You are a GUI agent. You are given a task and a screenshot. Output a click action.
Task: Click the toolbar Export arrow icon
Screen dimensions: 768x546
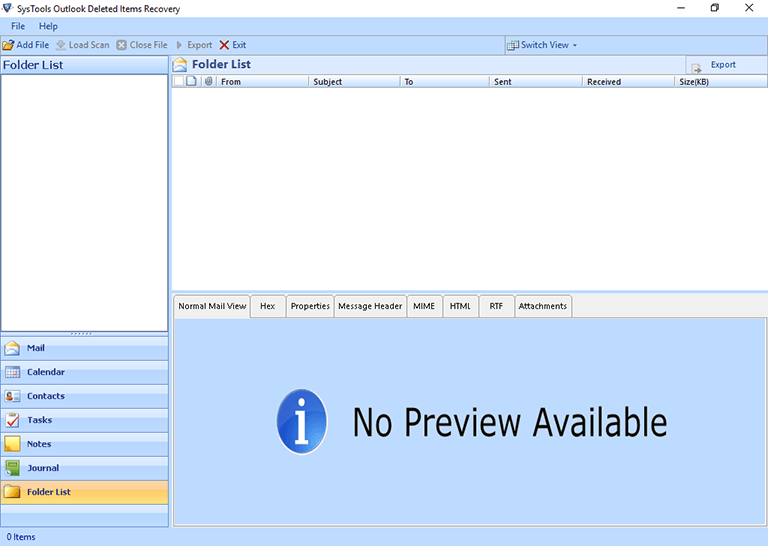179,45
